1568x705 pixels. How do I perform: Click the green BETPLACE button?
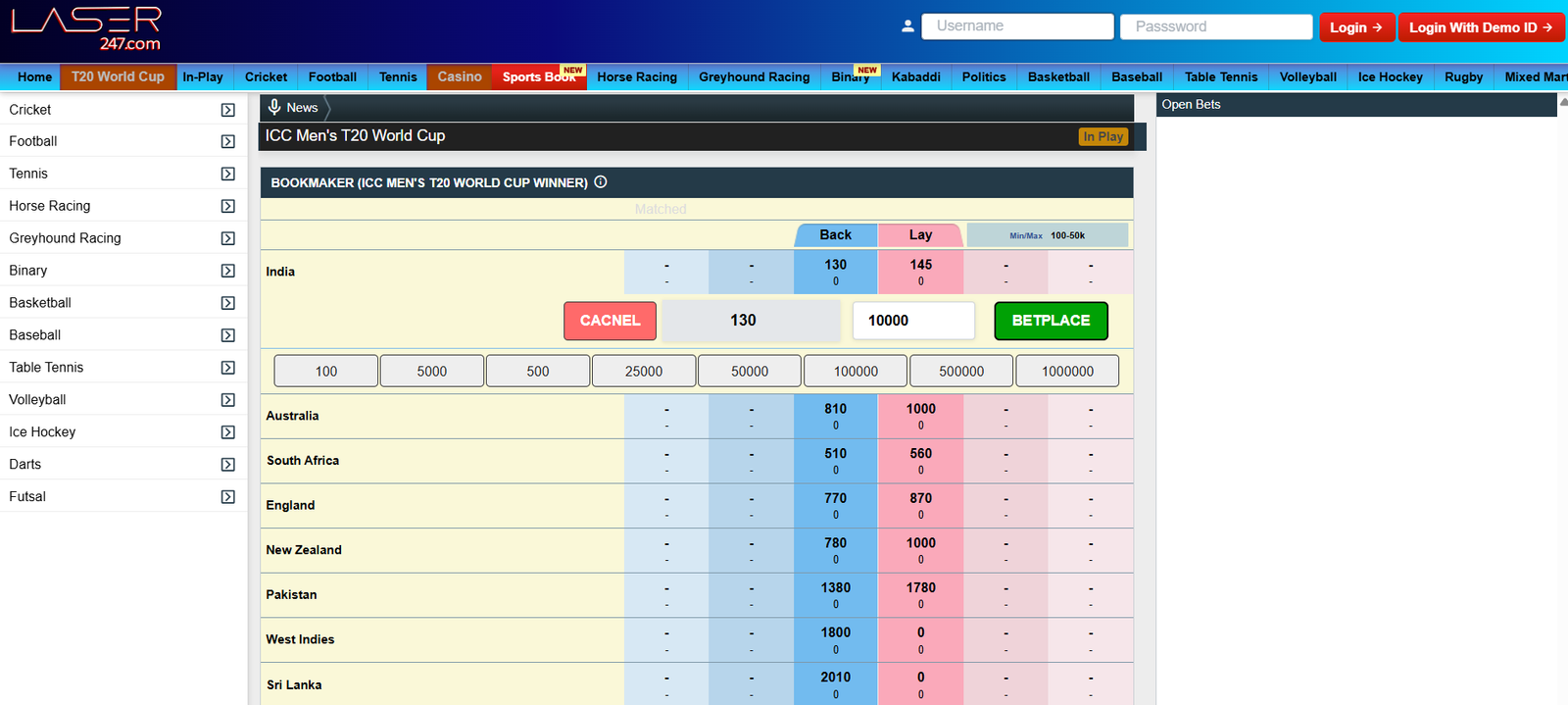(x=1051, y=321)
